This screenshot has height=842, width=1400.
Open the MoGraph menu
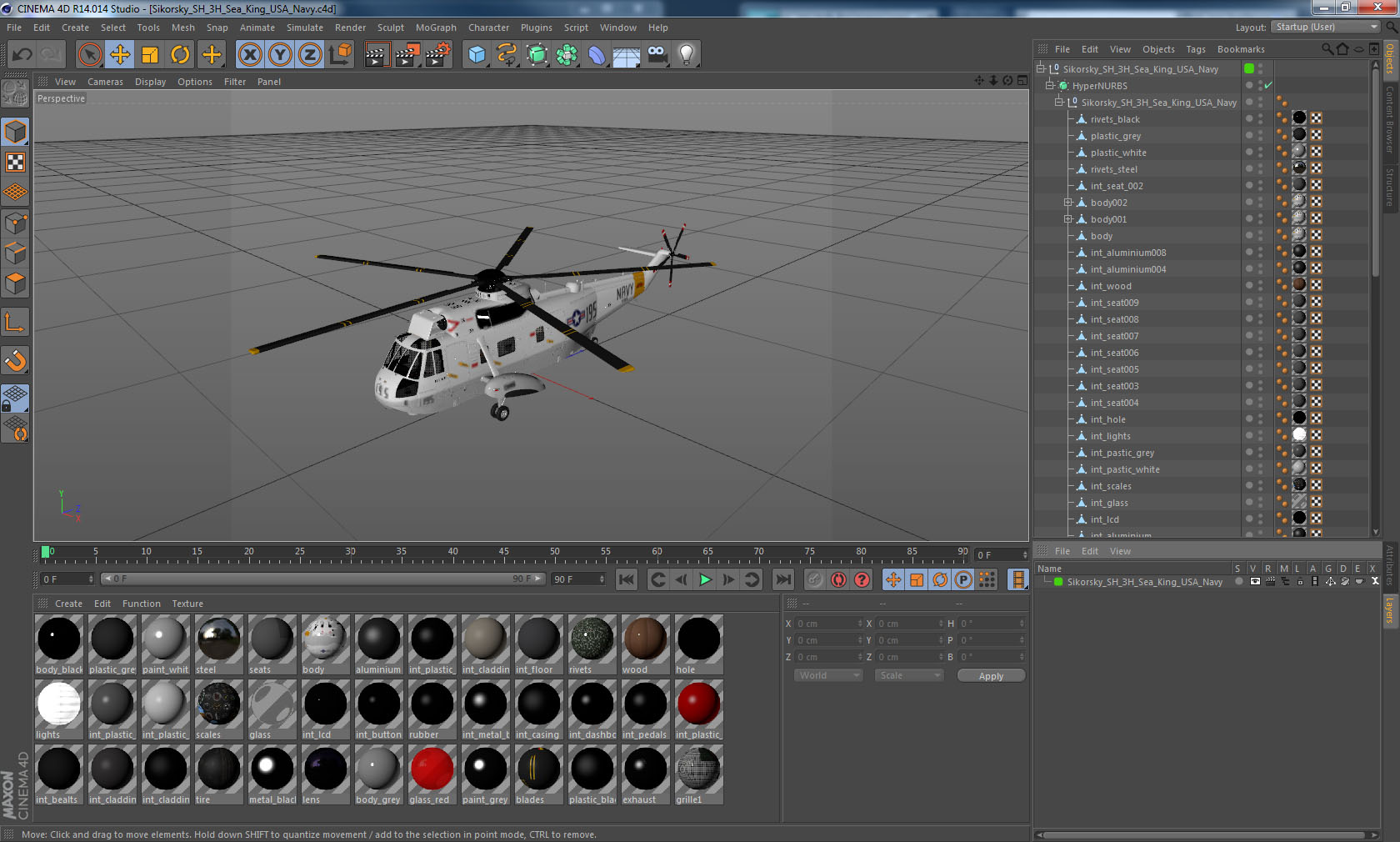[x=436, y=28]
